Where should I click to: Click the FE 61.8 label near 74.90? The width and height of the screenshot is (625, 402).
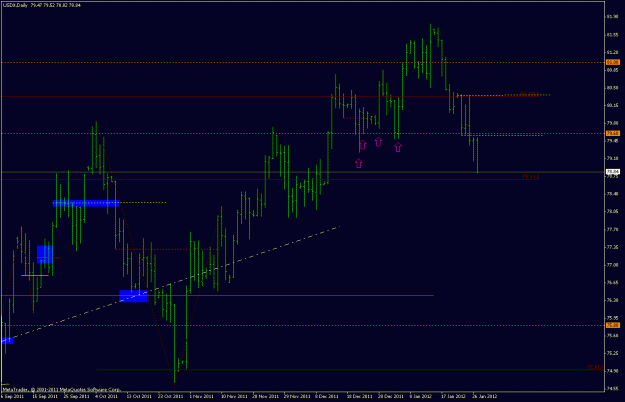pos(596,367)
